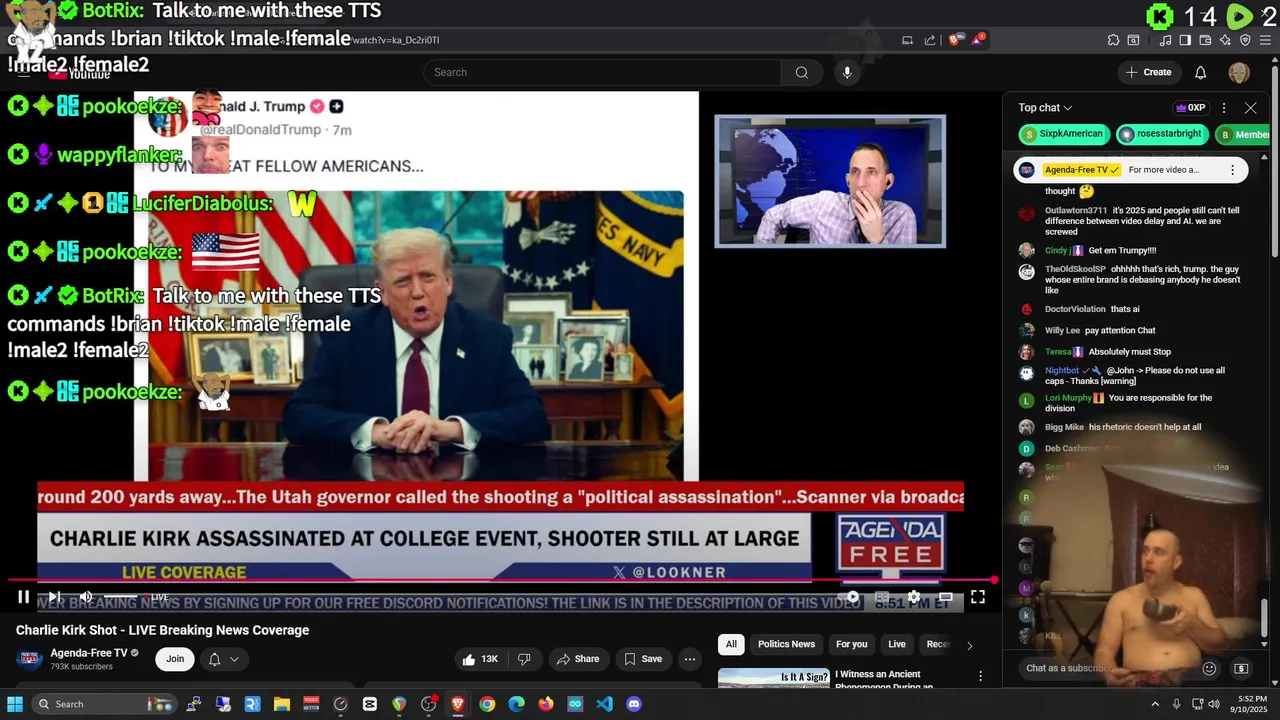Start voice search with microphone
Viewport: 1280px width, 720px height.
coord(847,72)
